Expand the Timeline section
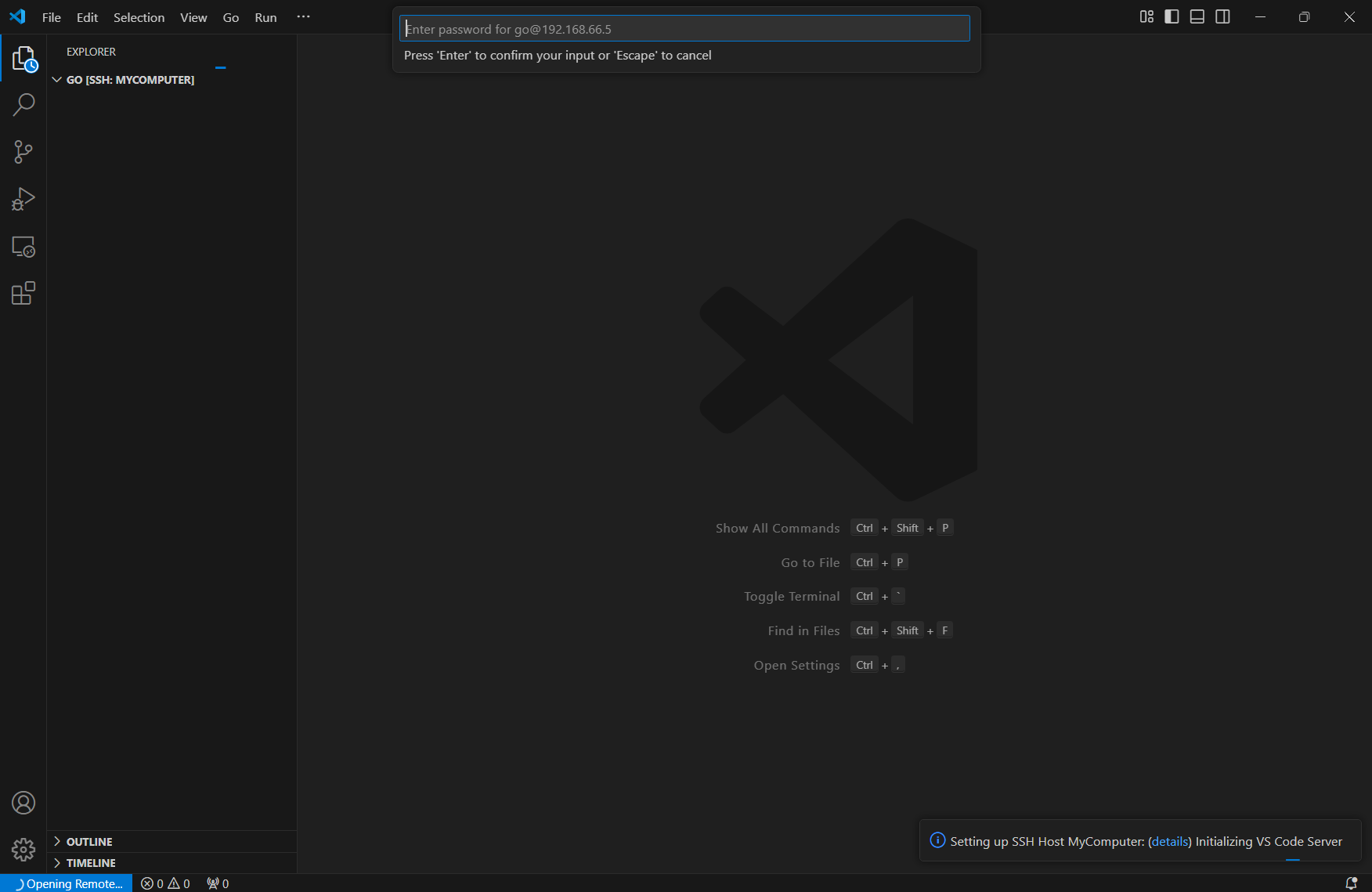This screenshot has height=892, width=1372. click(x=91, y=863)
